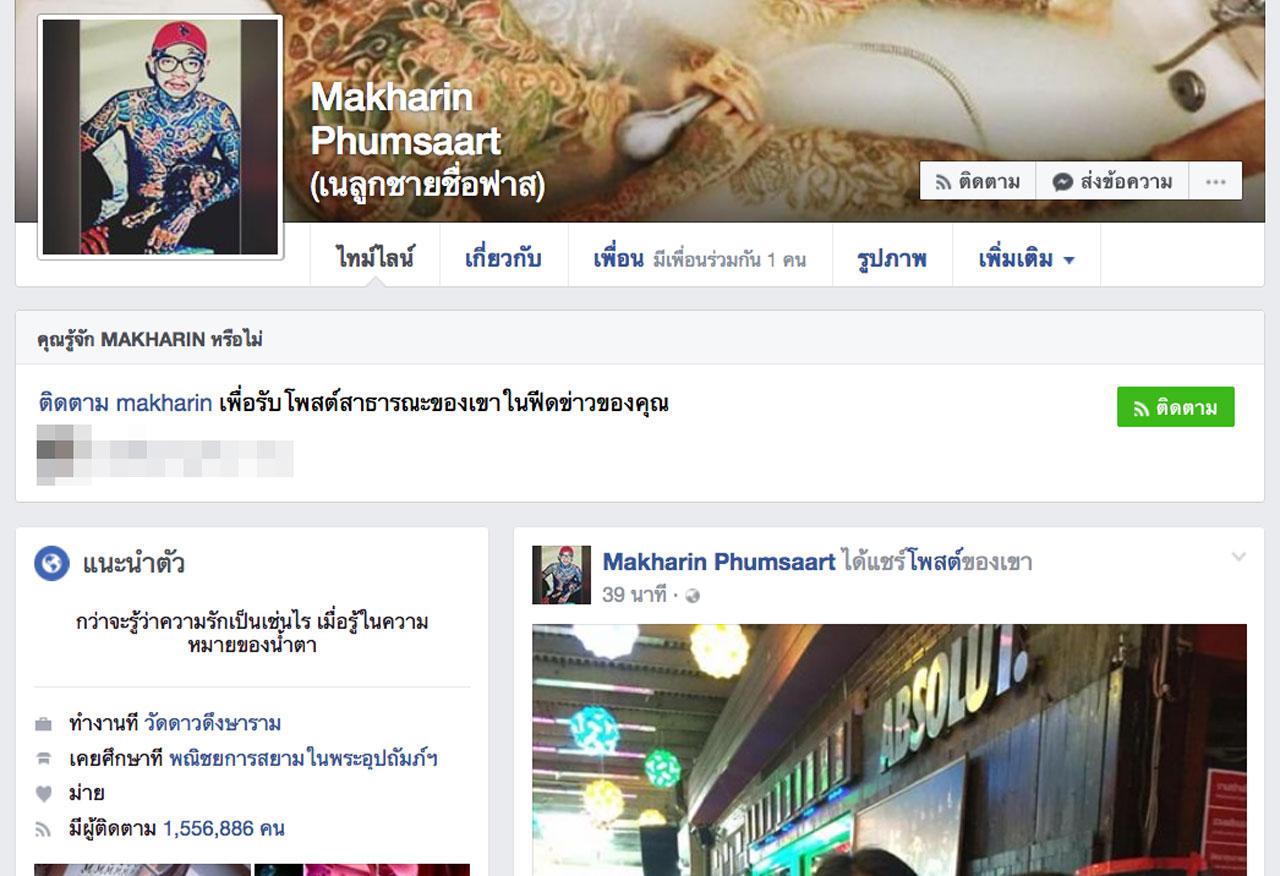This screenshot has width=1280, height=876.
Task: Open the เพื่อน friends tab
Action: coord(699,259)
